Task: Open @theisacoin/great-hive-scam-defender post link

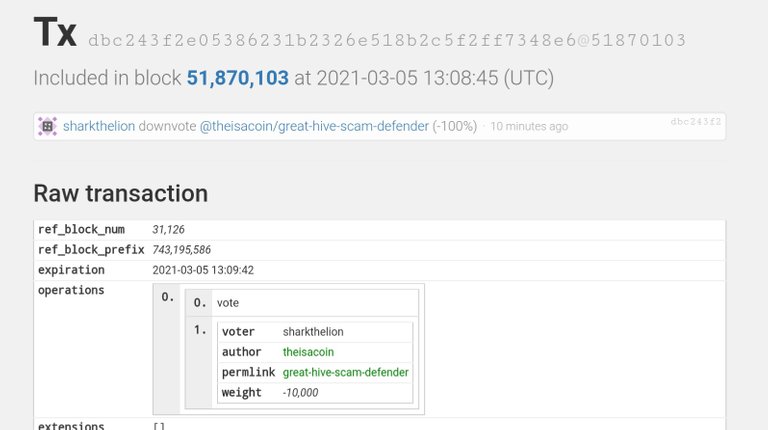Action: coord(314,126)
